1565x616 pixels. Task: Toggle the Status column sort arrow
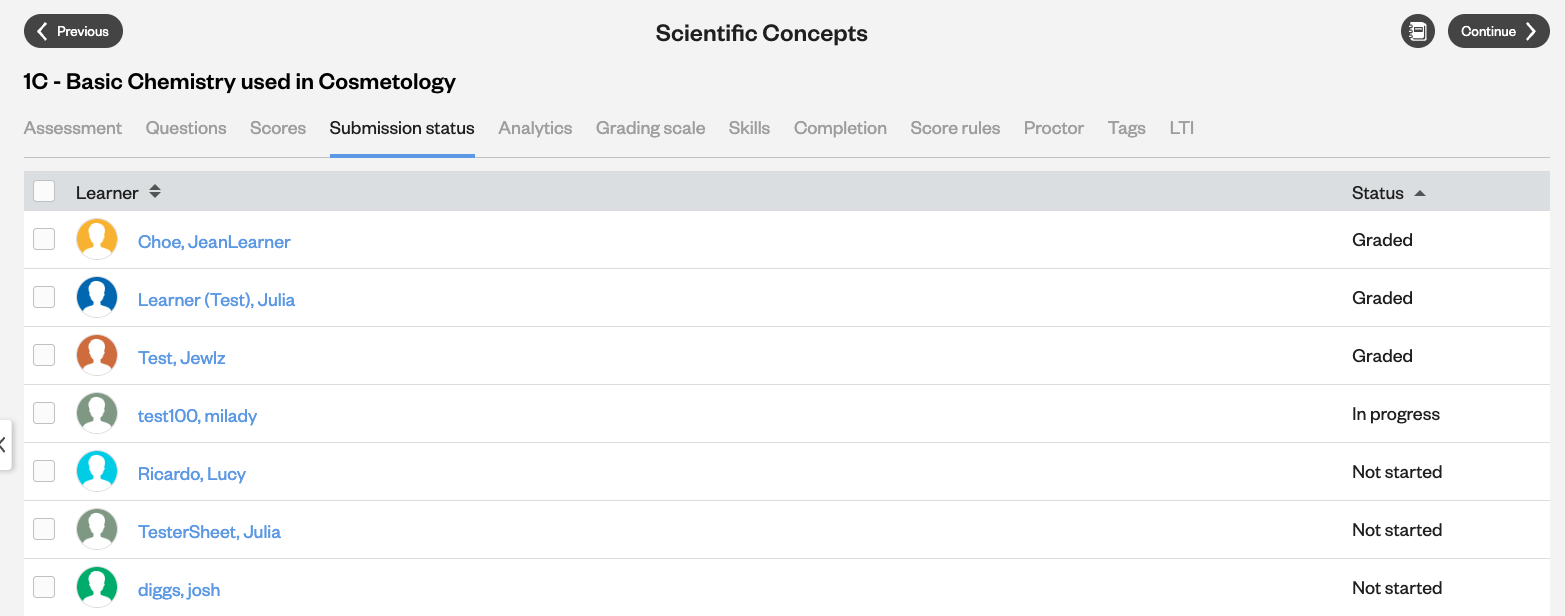point(1420,193)
